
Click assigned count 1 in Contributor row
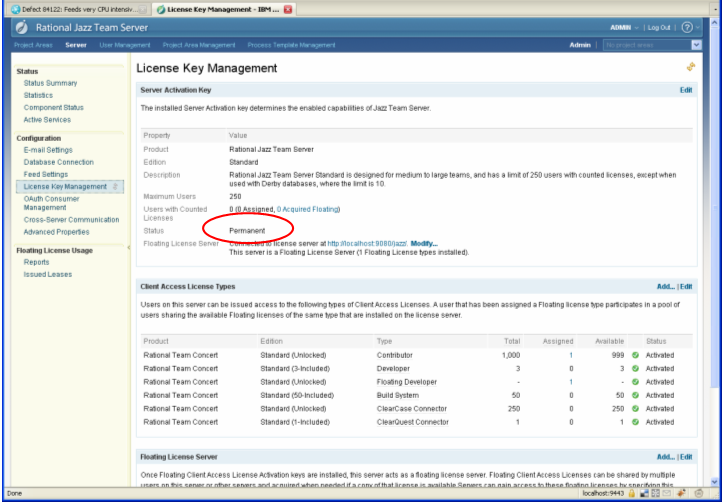(571, 355)
